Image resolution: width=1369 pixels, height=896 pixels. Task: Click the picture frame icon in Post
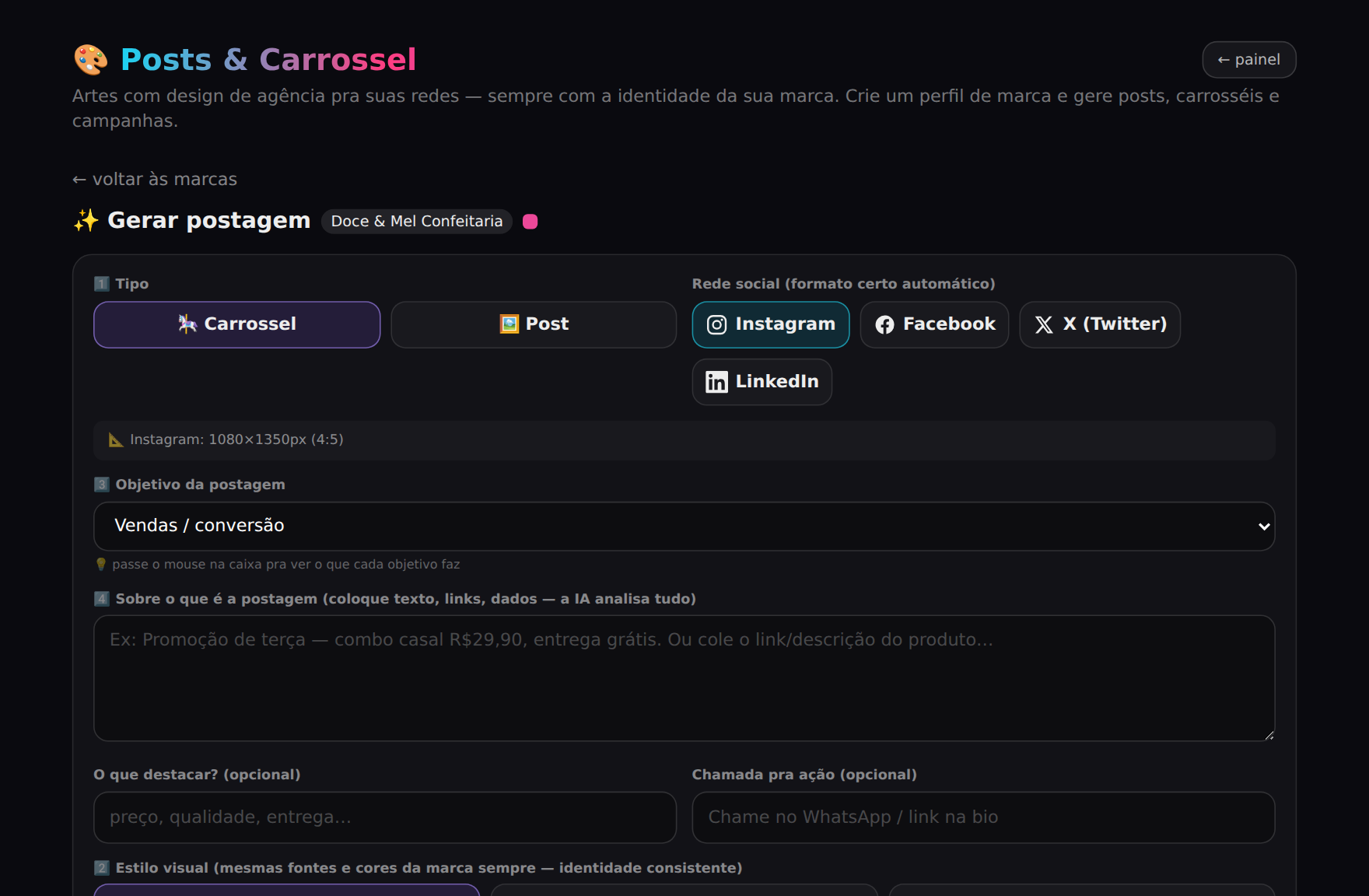coord(509,324)
